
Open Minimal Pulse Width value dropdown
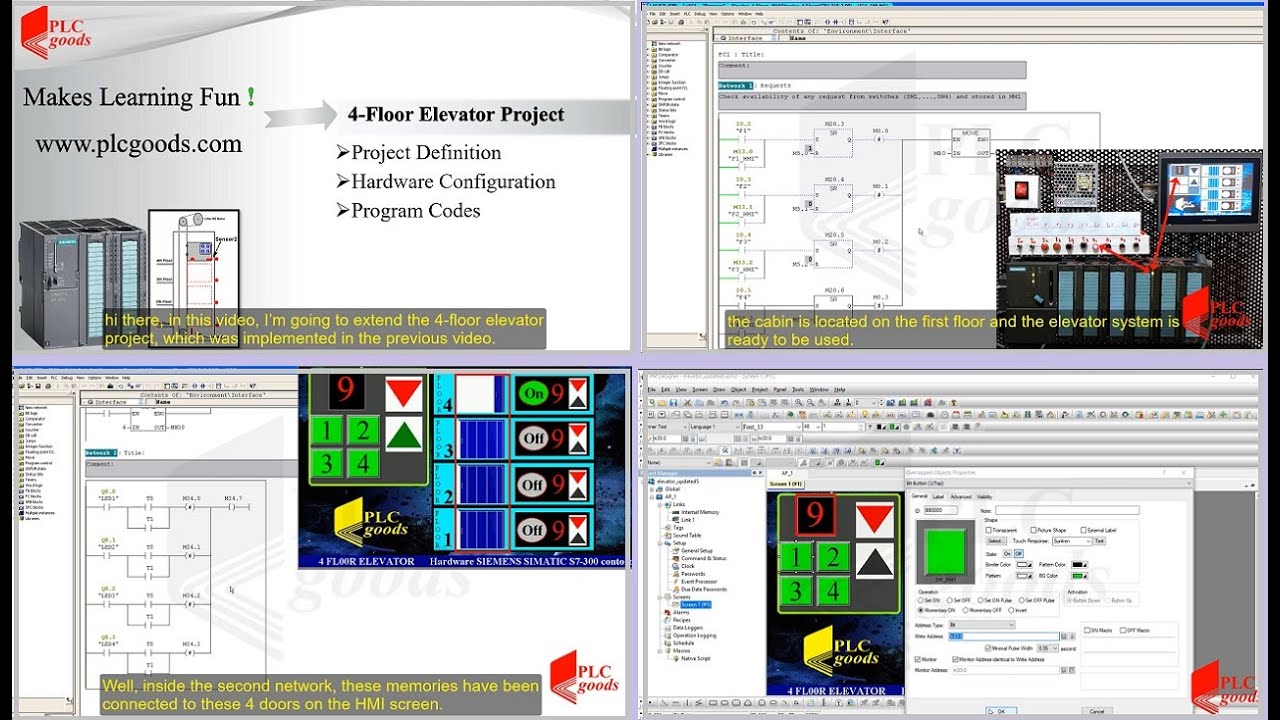pos(1048,648)
